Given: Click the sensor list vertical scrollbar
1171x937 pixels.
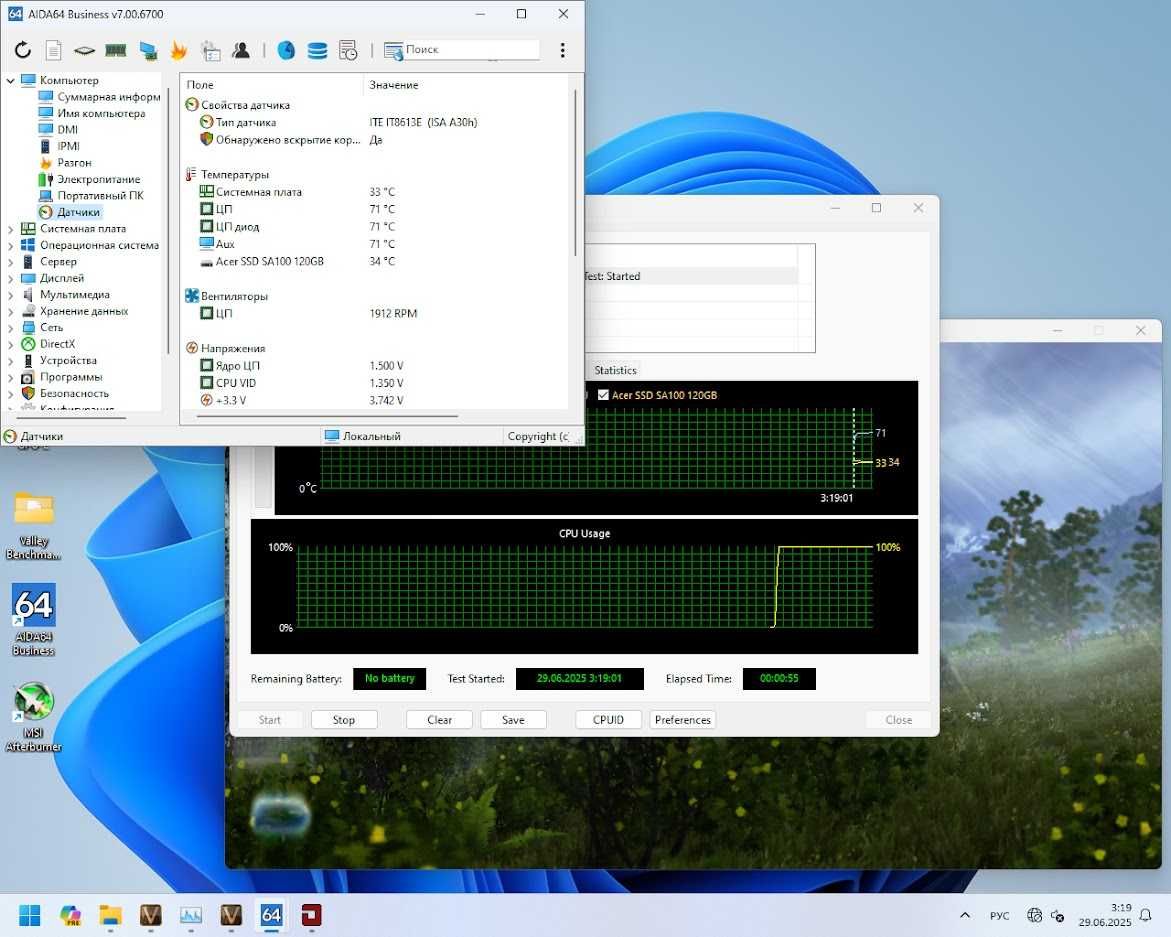Looking at the screenshot, I should [575, 173].
